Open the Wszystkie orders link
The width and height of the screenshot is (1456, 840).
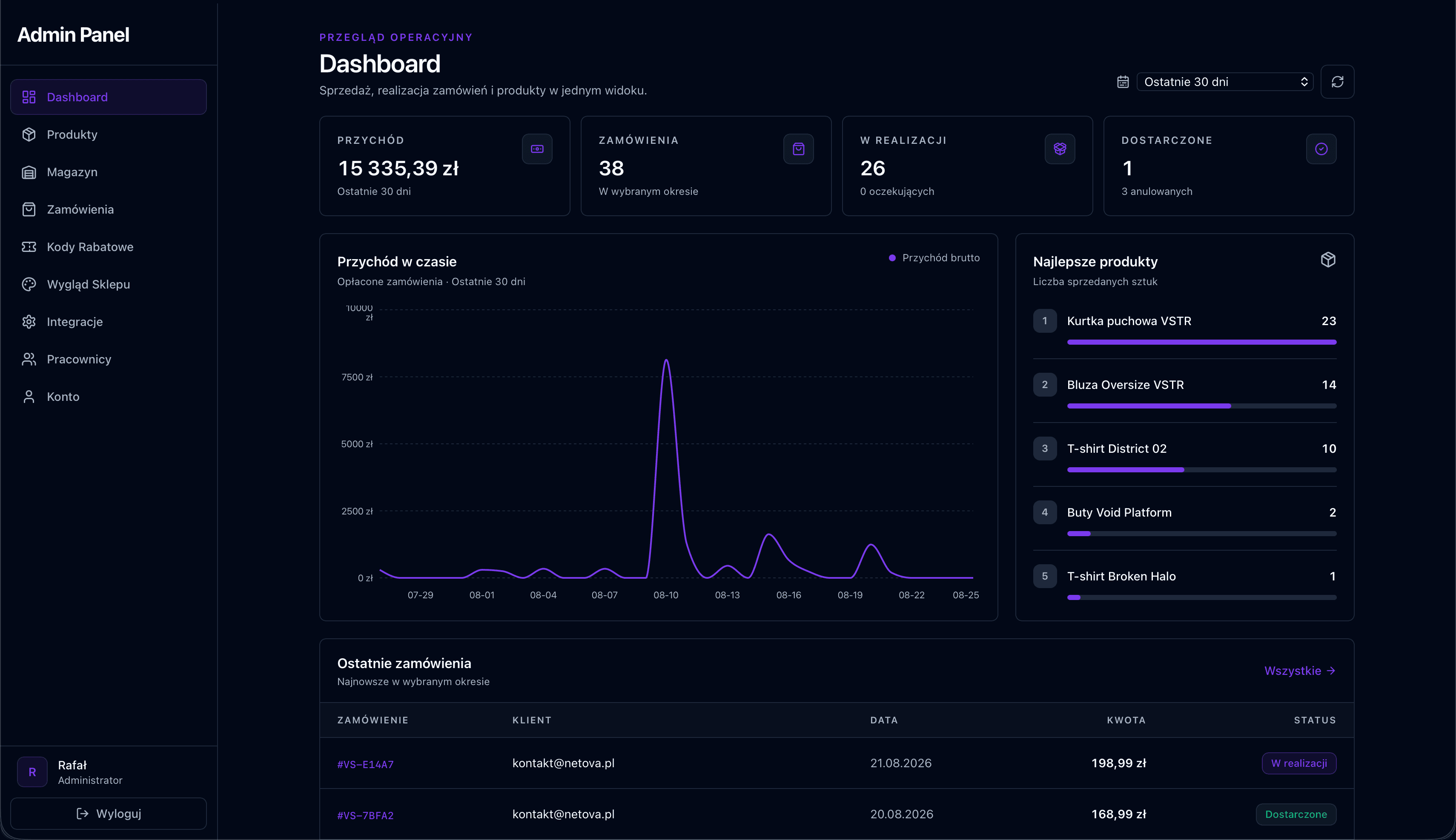(x=1300, y=671)
